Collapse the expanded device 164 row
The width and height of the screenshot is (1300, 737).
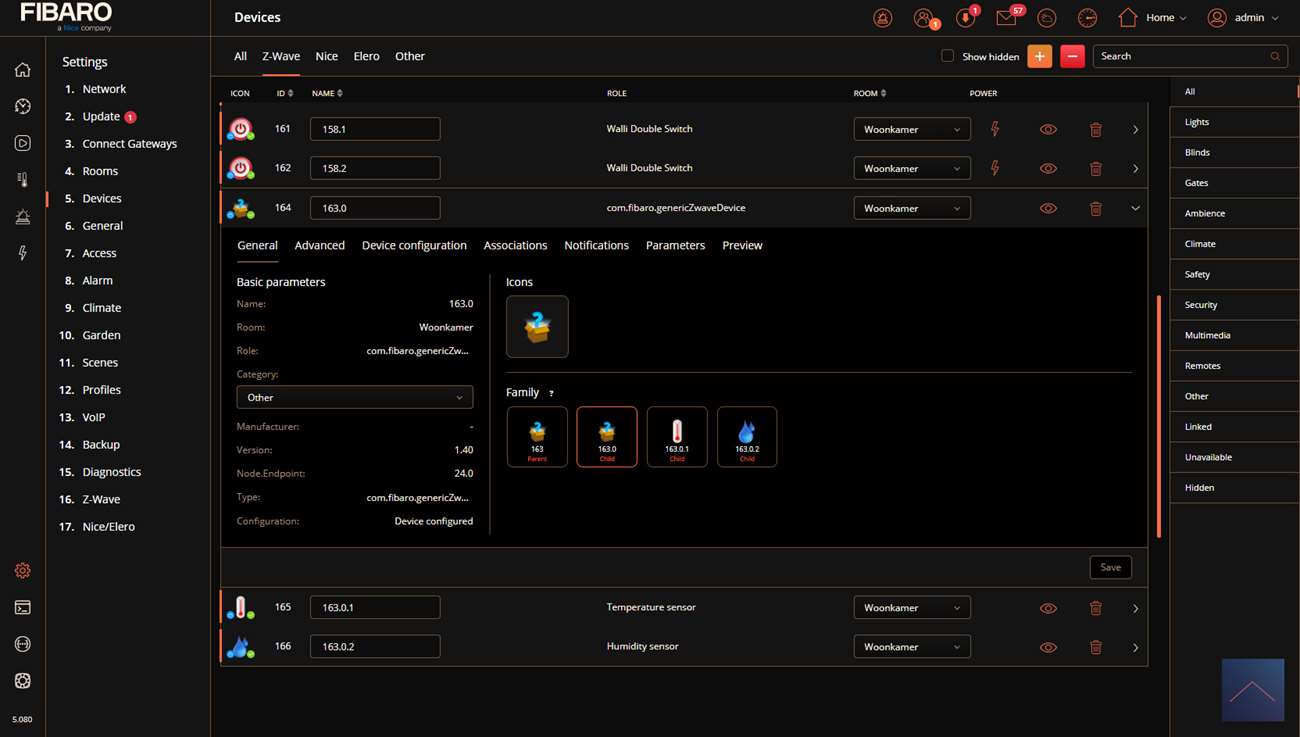click(x=1135, y=209)
